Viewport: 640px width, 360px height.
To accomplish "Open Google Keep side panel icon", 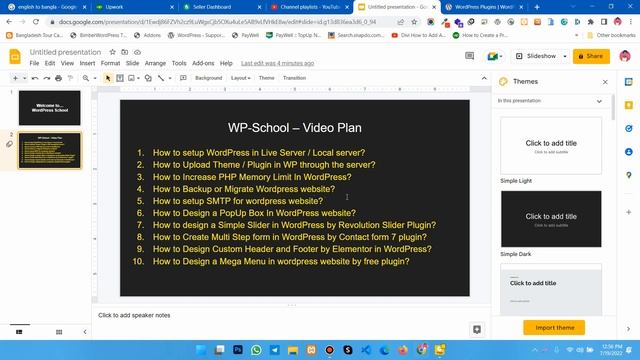I will [x=629, y=105].
